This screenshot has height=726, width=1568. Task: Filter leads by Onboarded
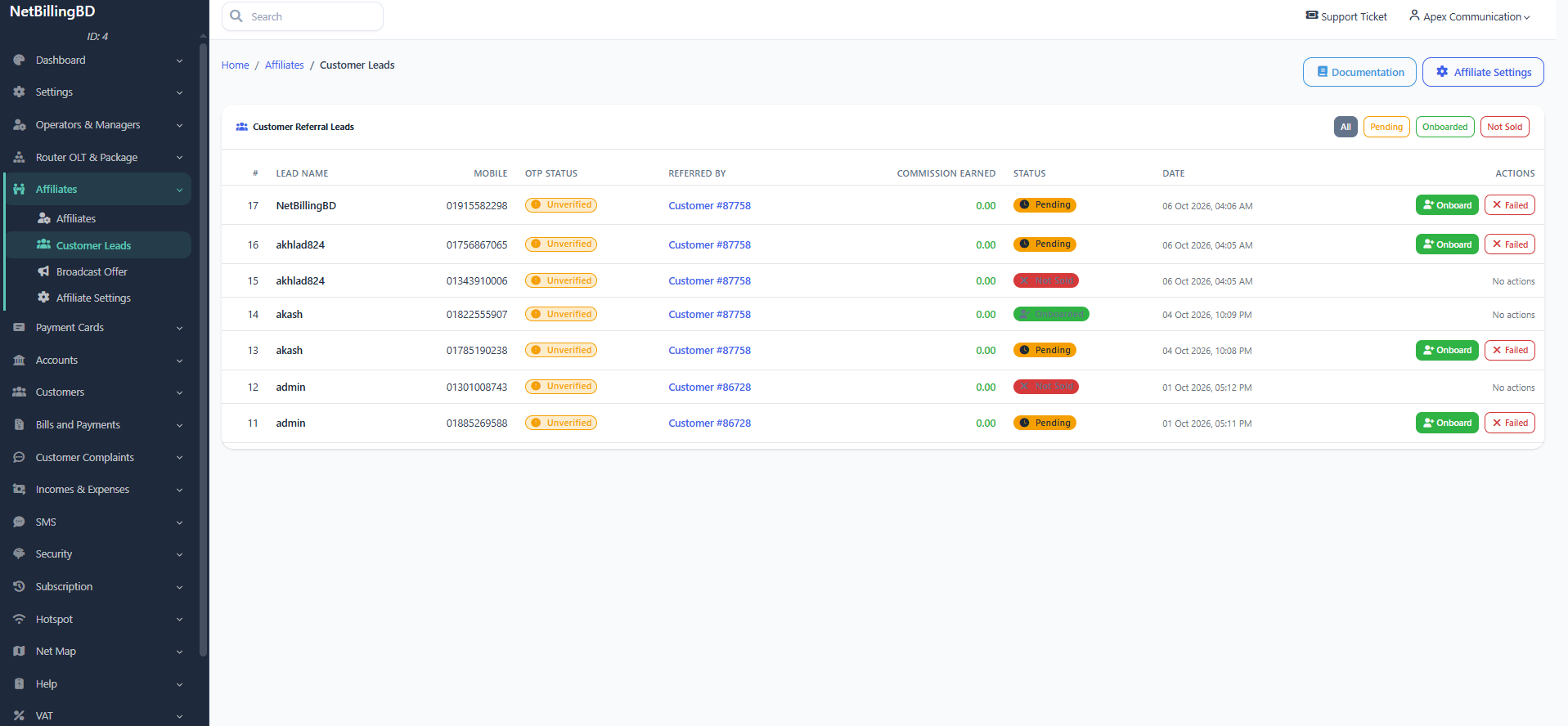(1444, 127)
